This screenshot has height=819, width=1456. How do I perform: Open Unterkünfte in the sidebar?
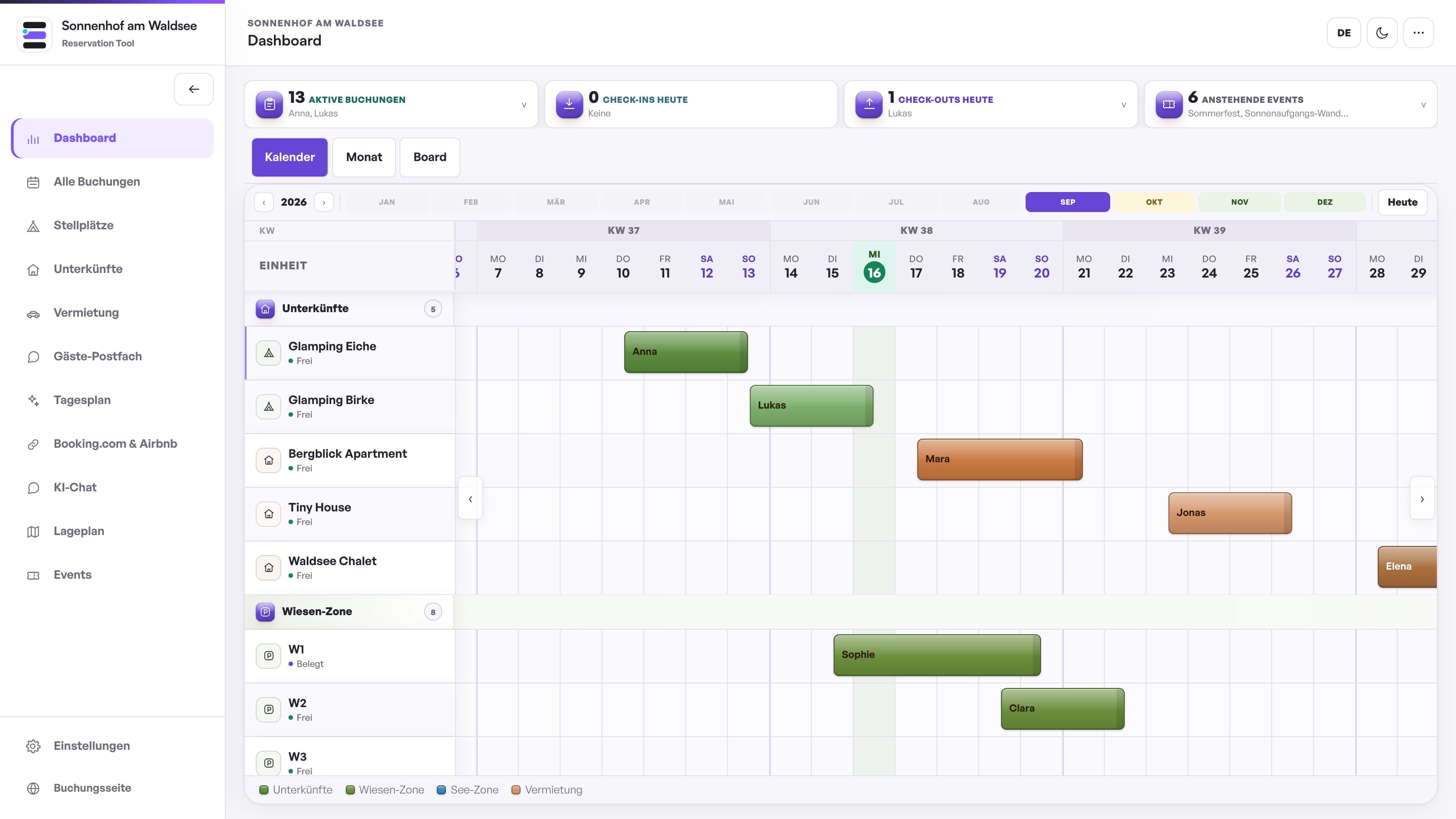pos(112,269)
